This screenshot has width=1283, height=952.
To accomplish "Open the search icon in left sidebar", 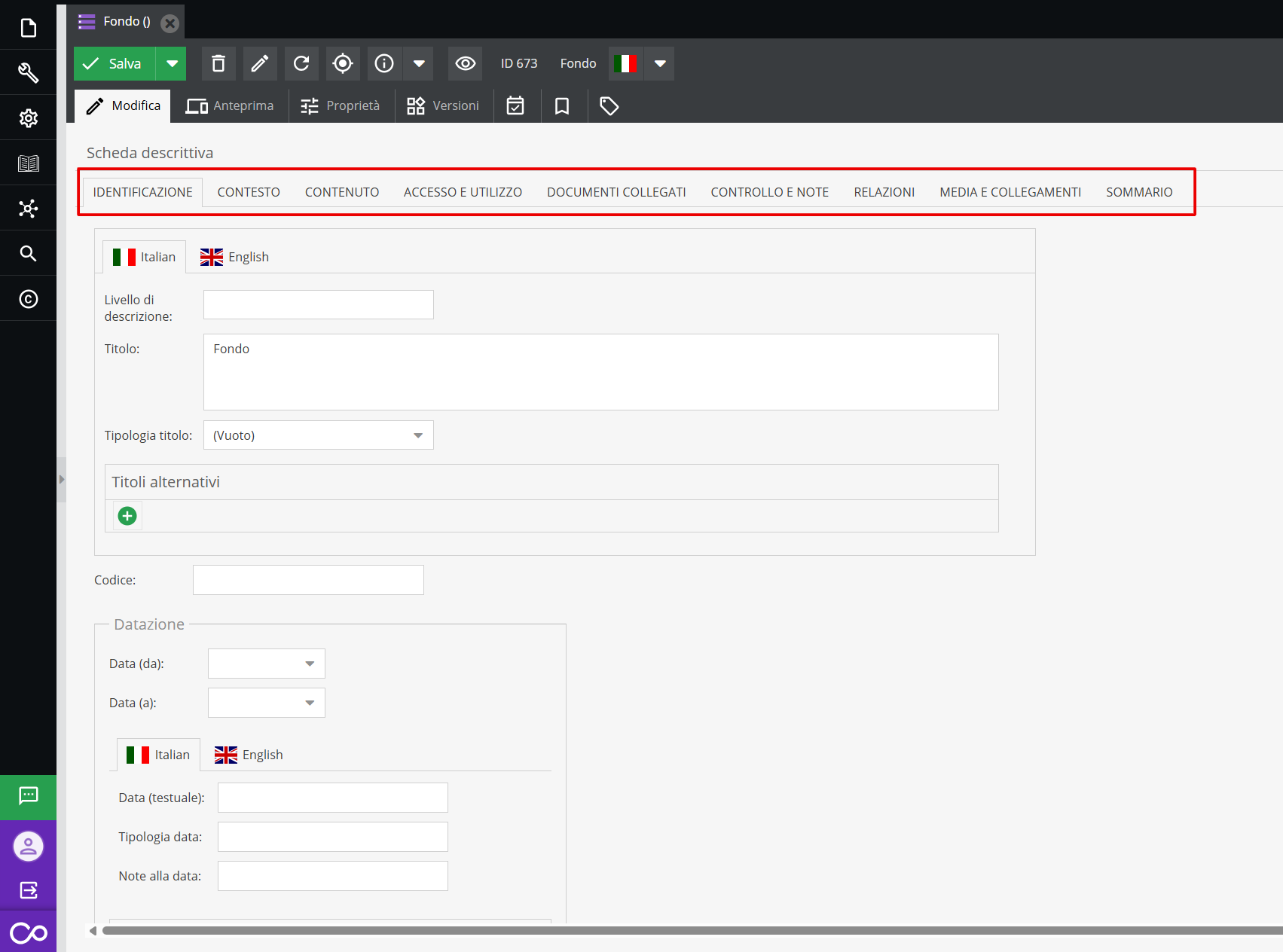I will pos(28,253).
